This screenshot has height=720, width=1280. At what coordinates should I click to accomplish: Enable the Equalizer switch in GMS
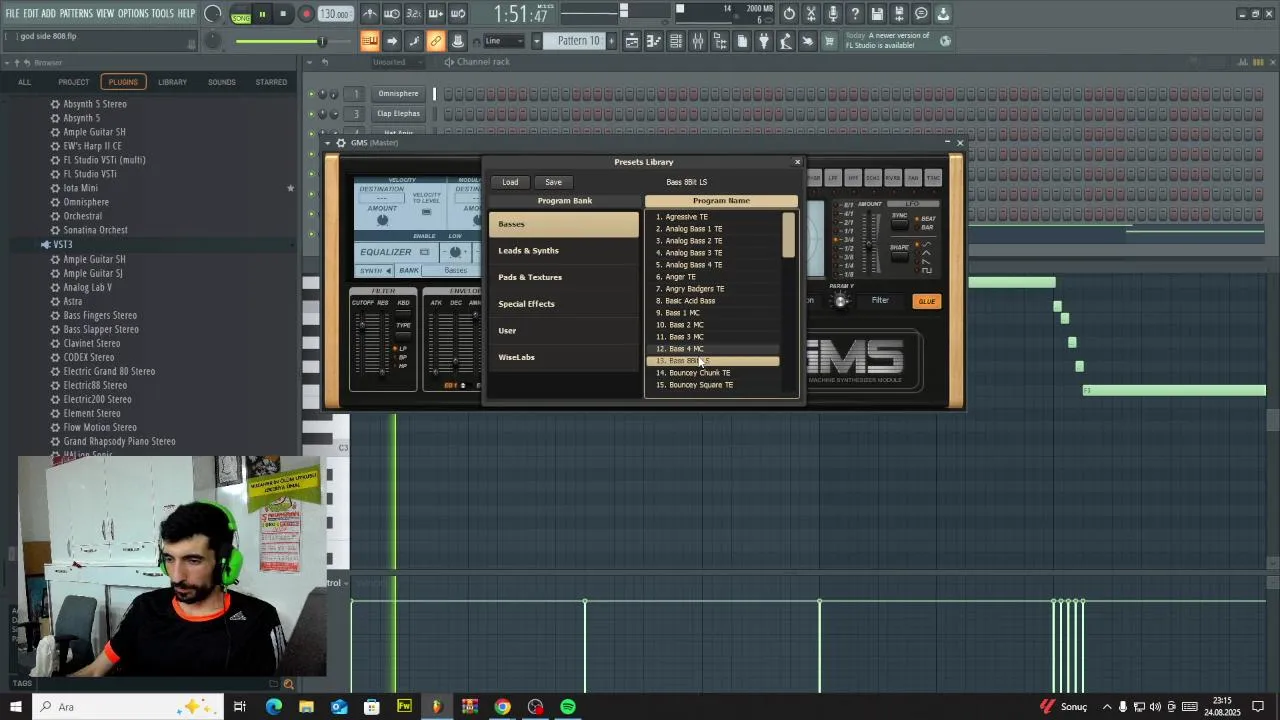[x=424, y=252]
